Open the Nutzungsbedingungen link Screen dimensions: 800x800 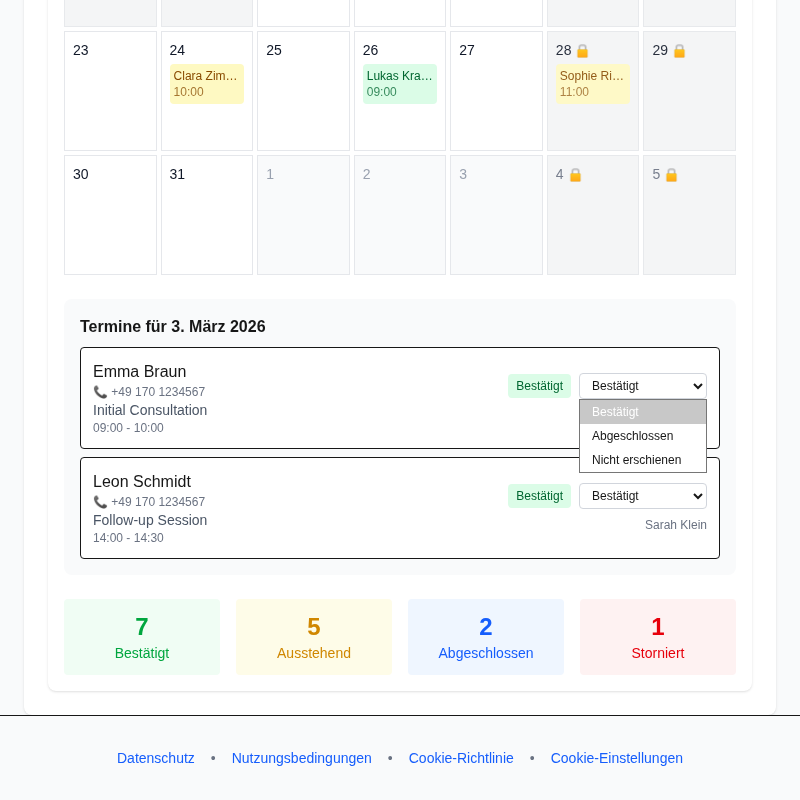tap(301, 758)
